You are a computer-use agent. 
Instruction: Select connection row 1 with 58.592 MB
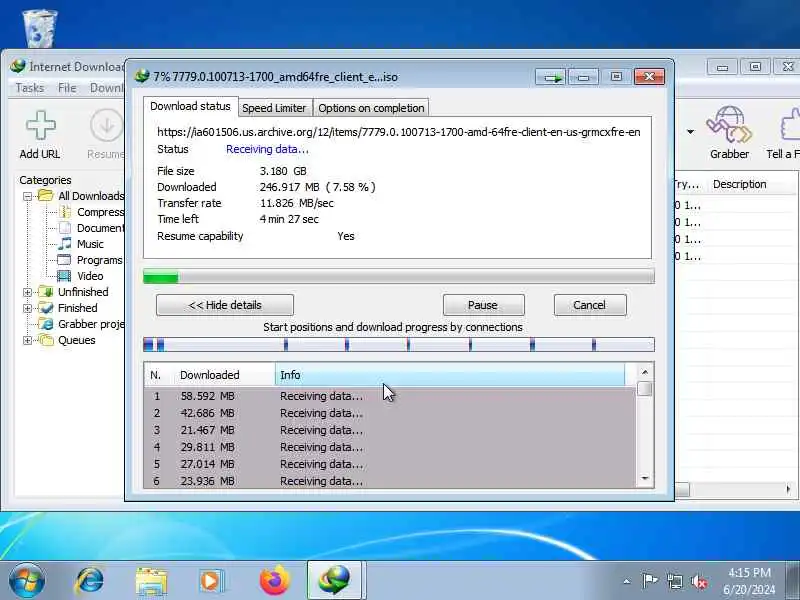(x=390, y=396)
